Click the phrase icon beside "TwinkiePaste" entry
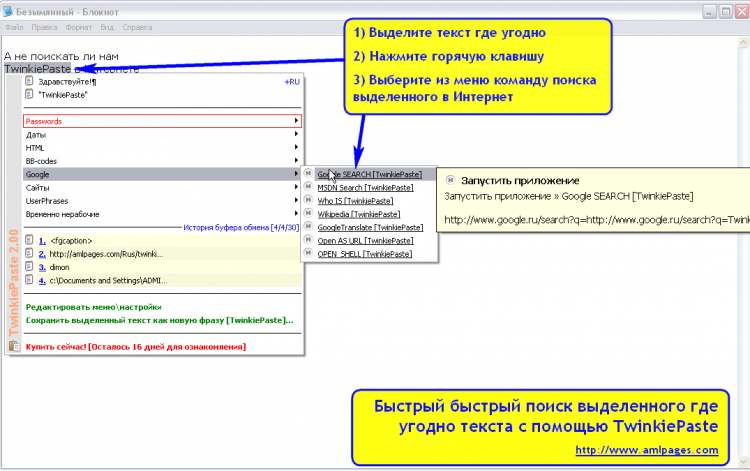The width and height of the screenshot is (750, 471). (x=29, y=94)
